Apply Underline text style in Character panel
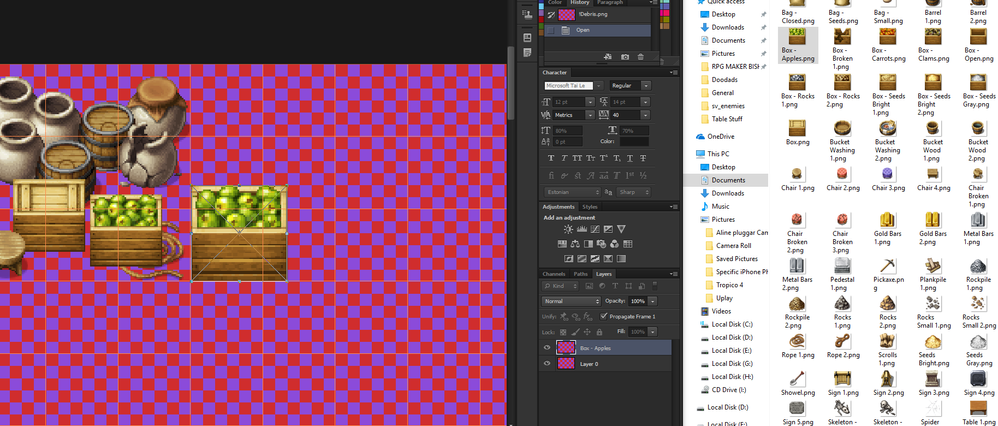 pos(630,159)
